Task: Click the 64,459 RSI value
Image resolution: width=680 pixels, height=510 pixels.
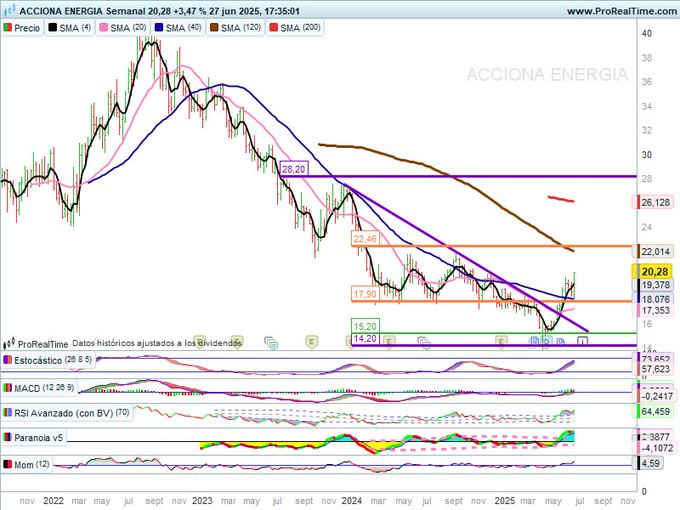Action: click(x=655, y=411)
